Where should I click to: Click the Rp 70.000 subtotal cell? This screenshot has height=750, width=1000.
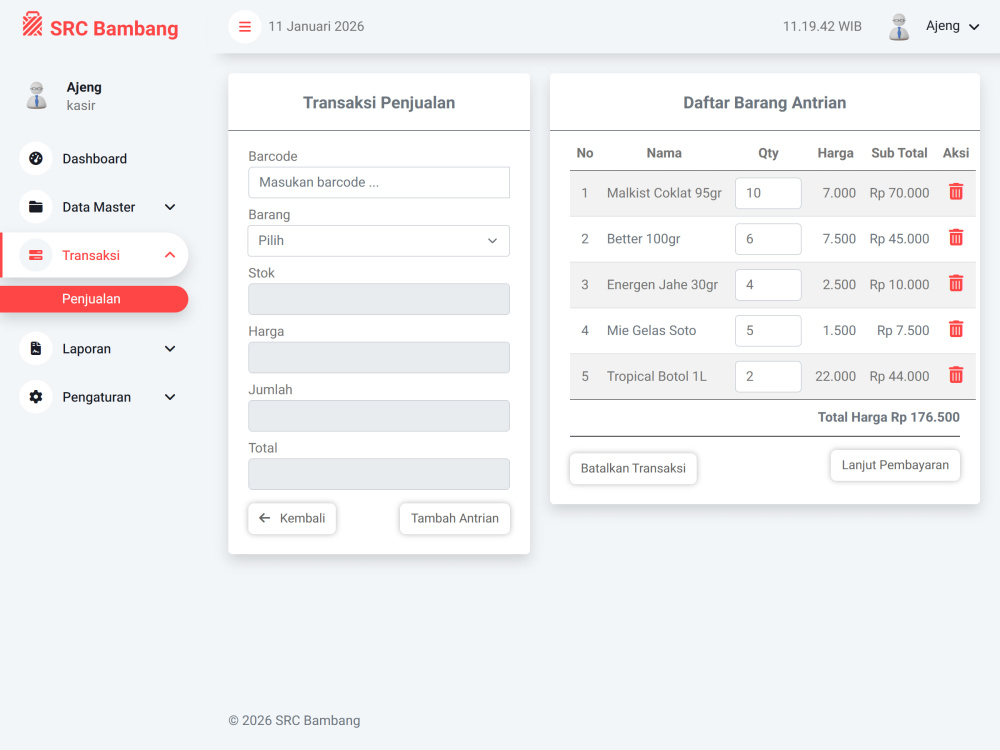[899, 193]
